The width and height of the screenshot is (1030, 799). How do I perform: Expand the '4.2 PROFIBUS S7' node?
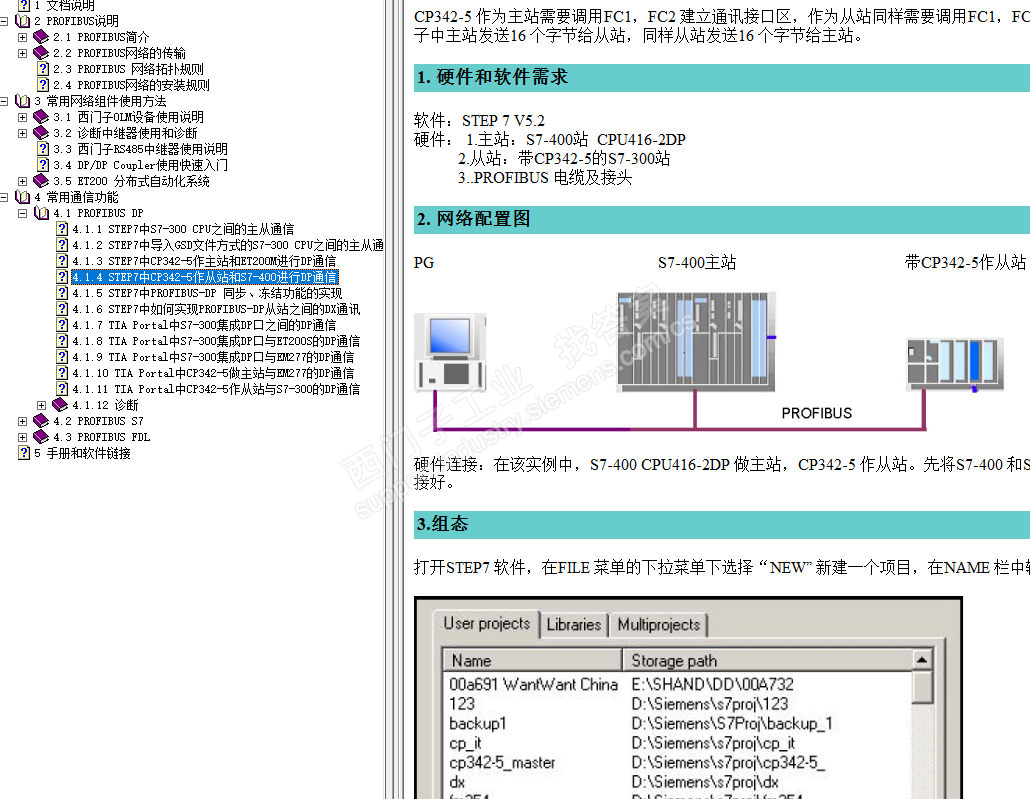[22, 421]
